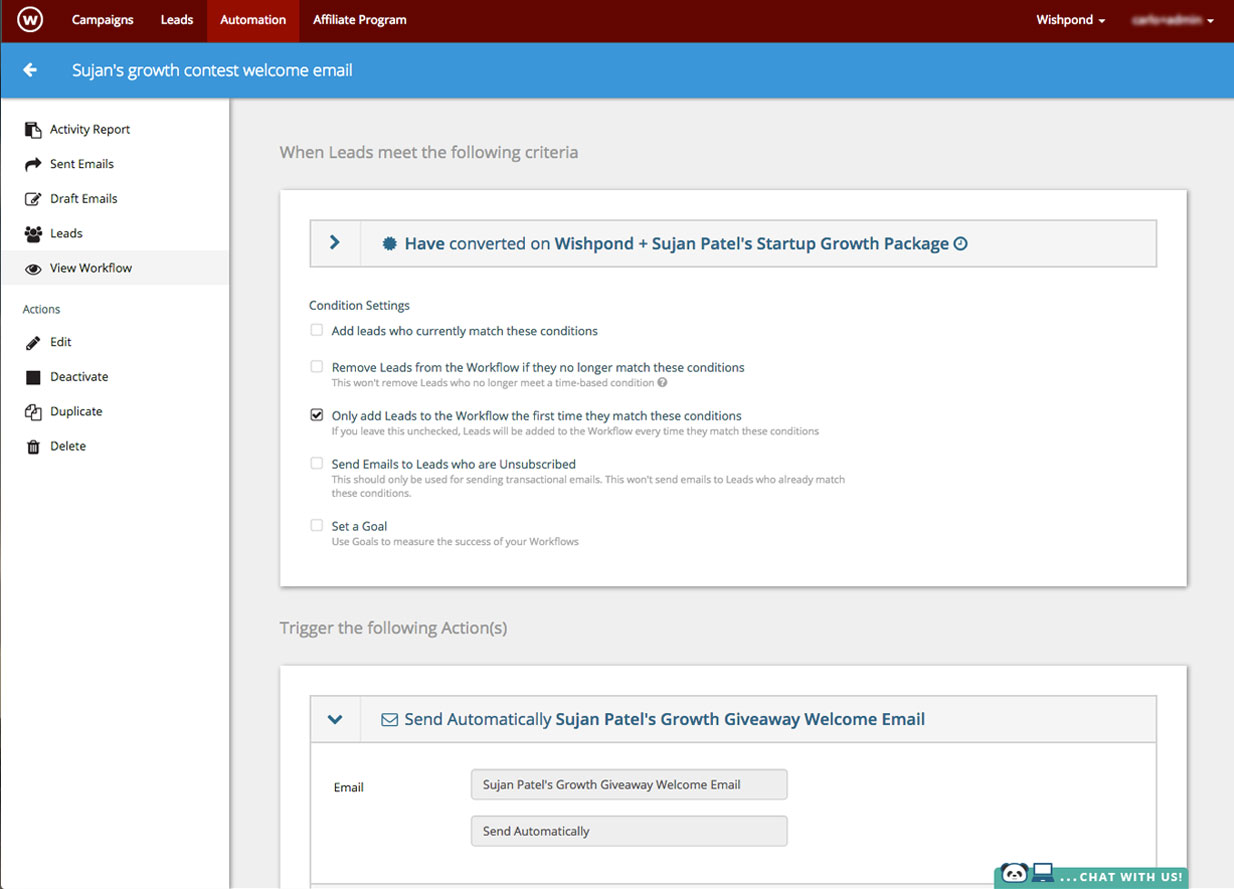The width and height of the screenshot is (1234, 889).
Task: Check Remove Leads from the Workflow option
Action: click(317, 367)
